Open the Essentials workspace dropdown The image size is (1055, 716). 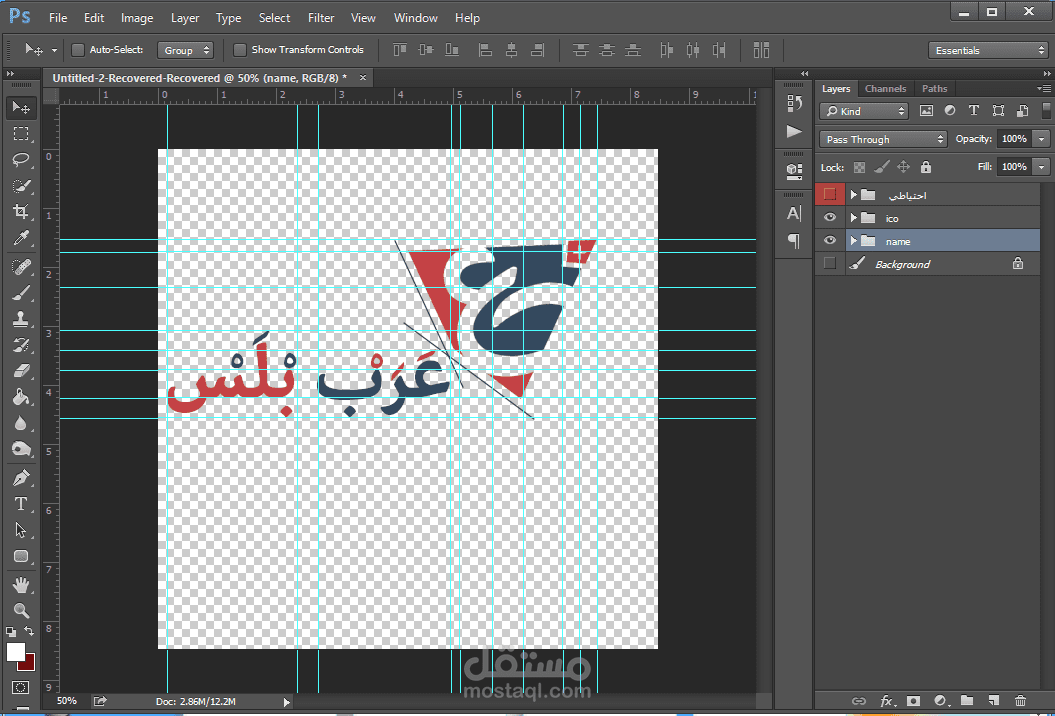point(987,50)
